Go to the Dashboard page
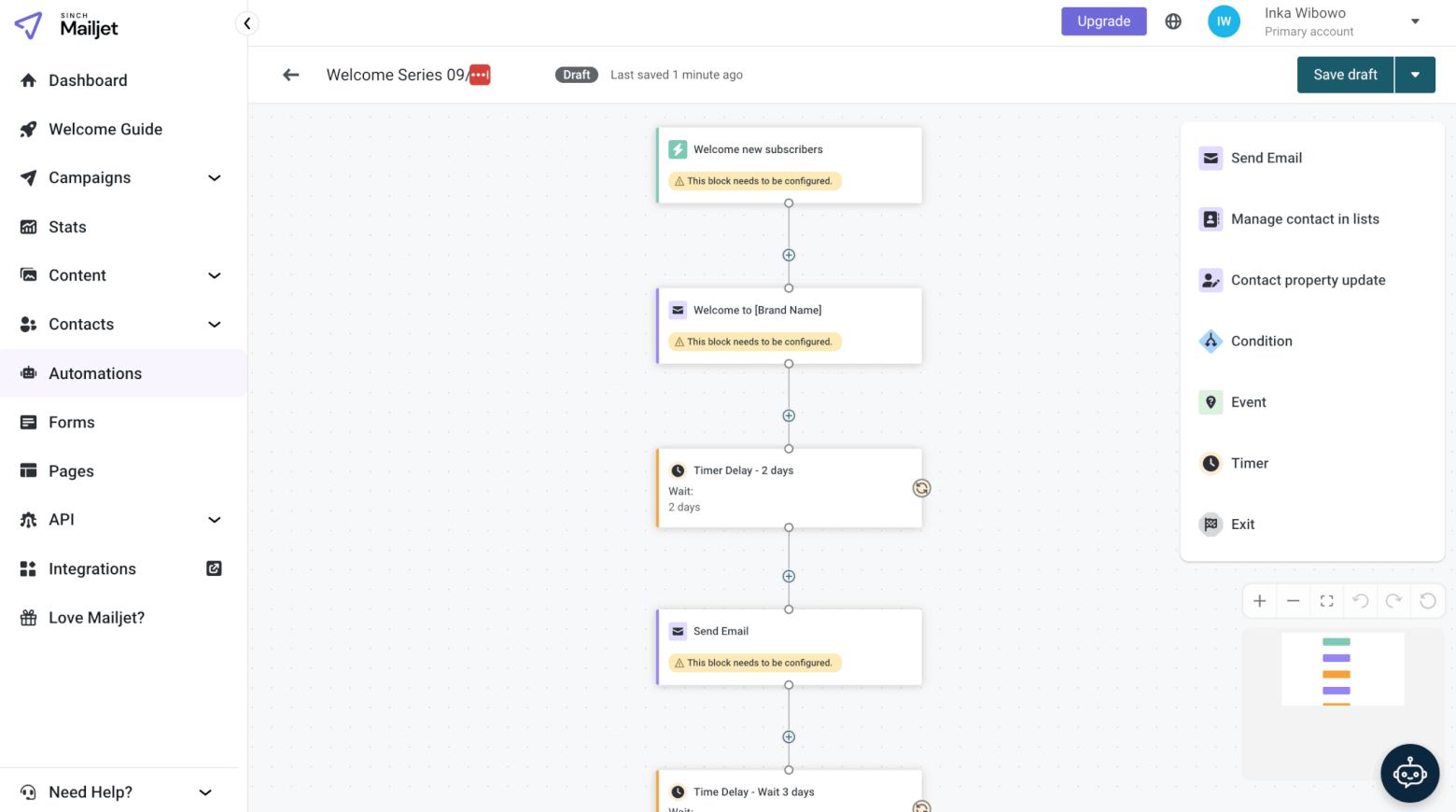1456x812 pixels. tap(88, 80)
